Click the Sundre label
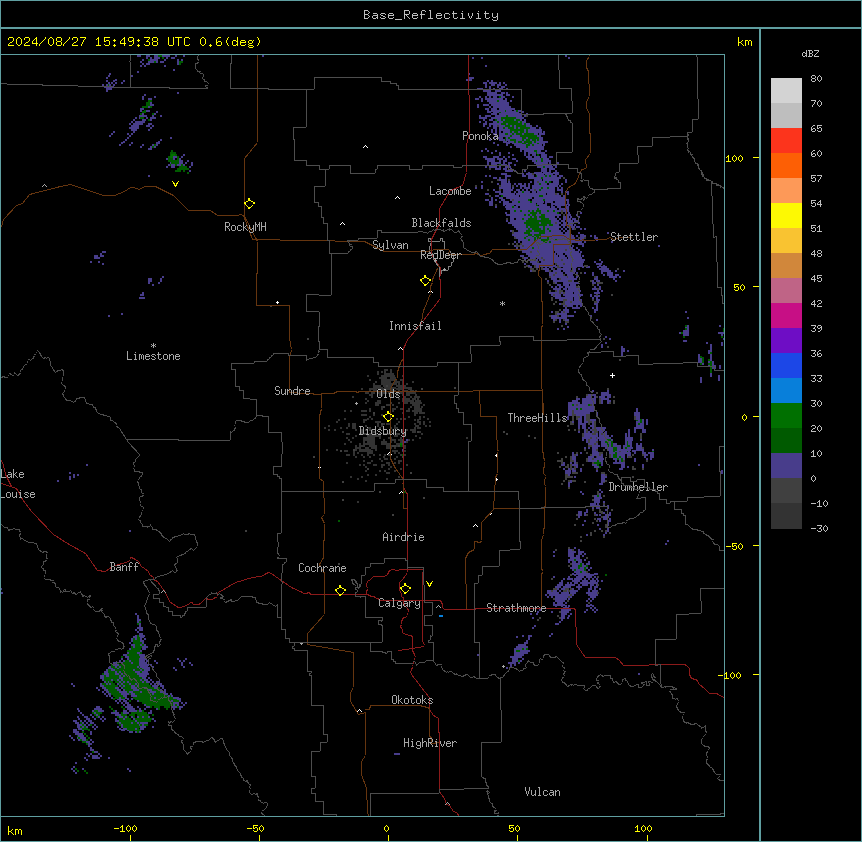This screenshot has width=862, height=842. (292, 391)
